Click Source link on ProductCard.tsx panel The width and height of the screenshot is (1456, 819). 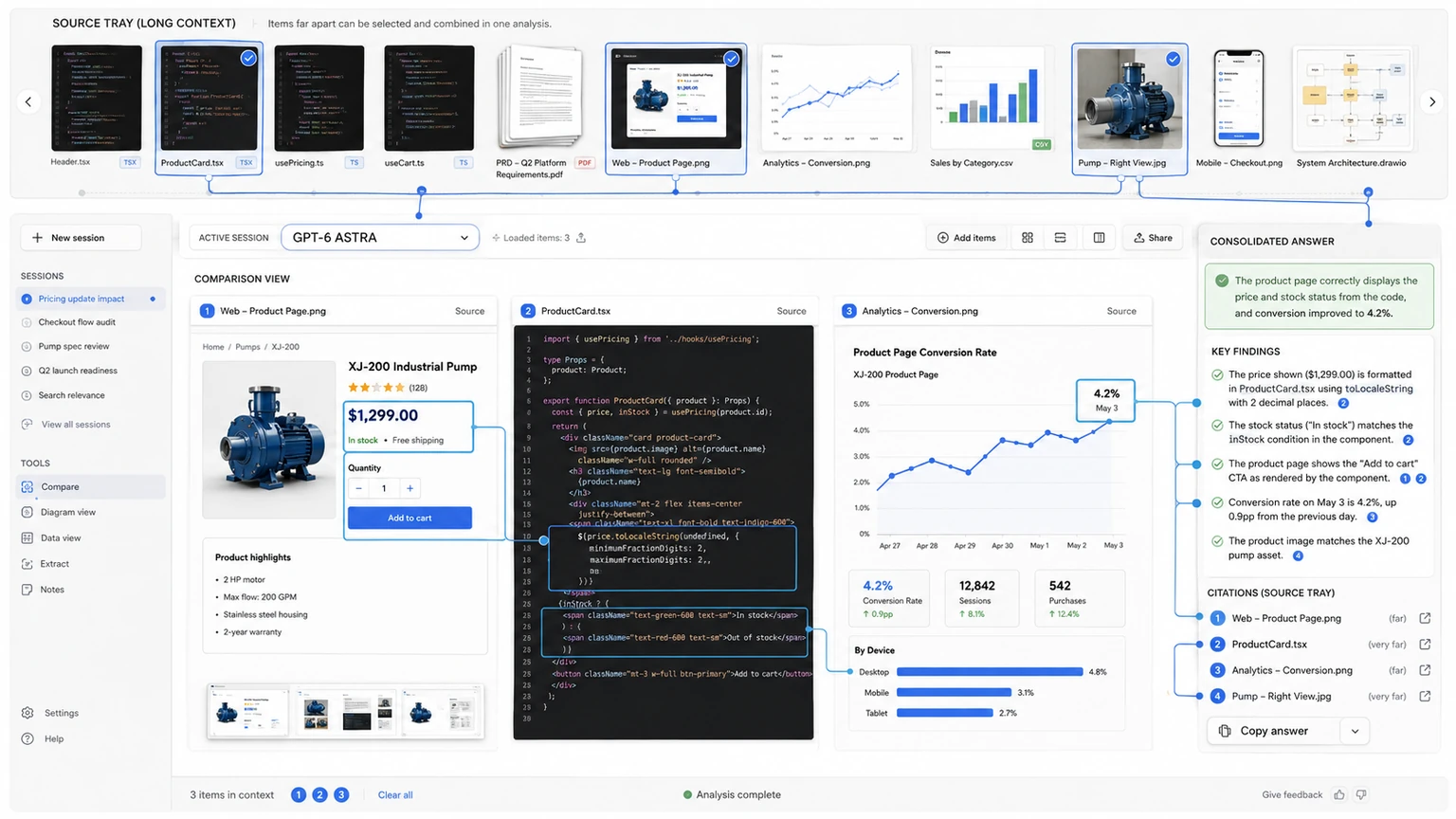[x=792, y=311]
